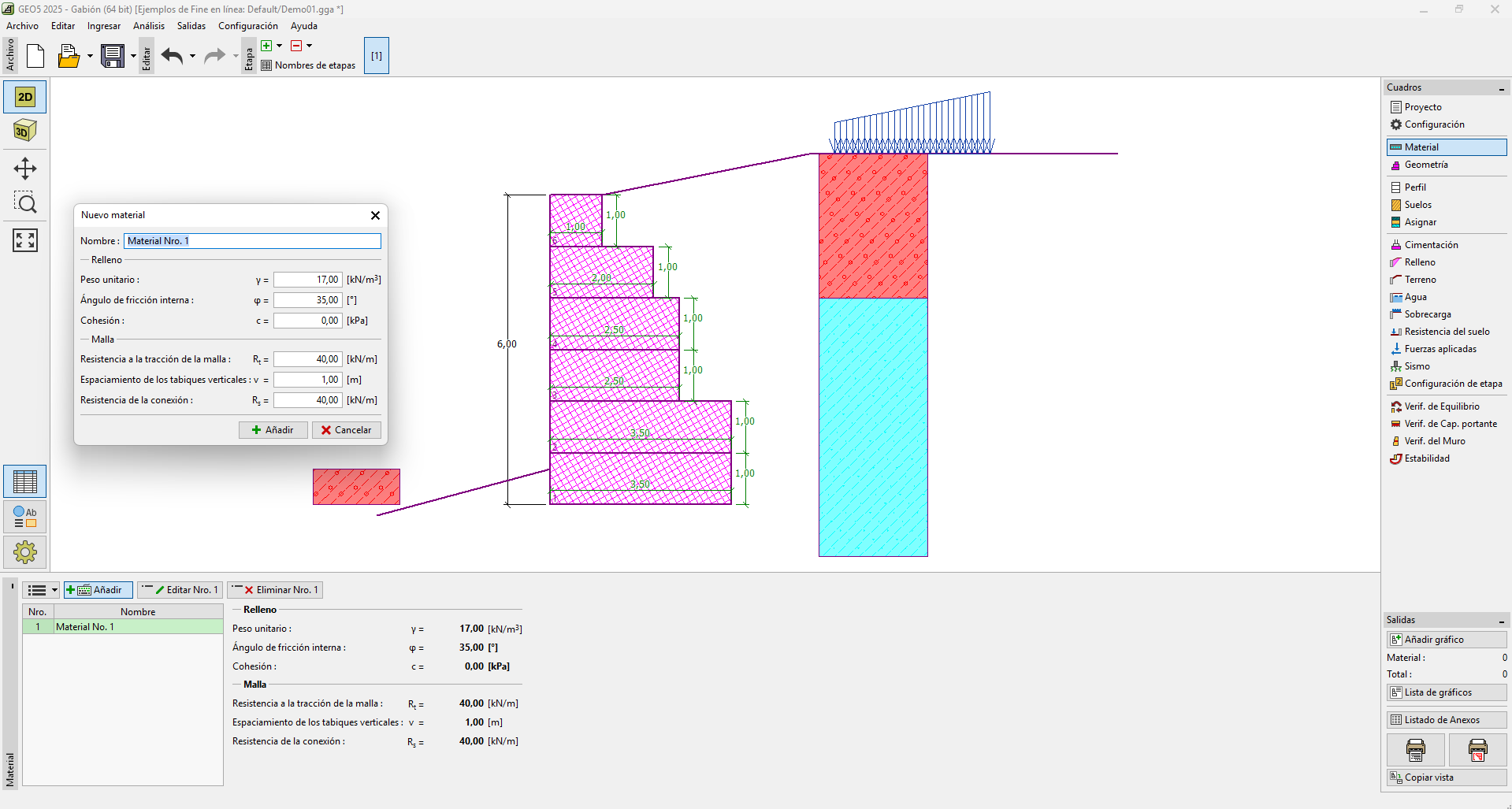Open the Configuración menu
Screen dimensions: 1512x809
pyautogui.click(x=247, y=26)
